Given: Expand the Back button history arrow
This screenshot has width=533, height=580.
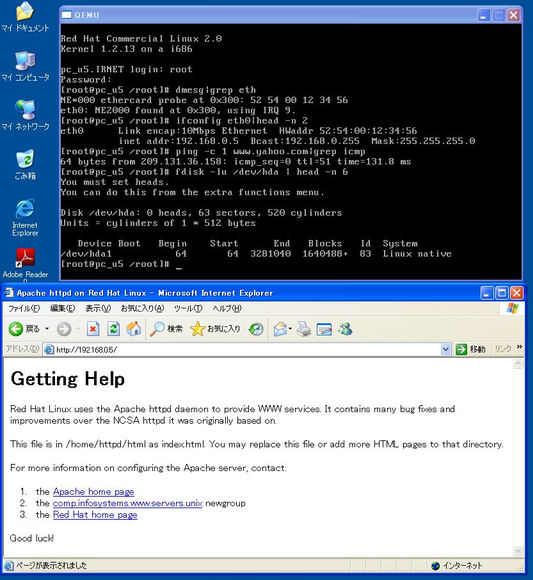Looking at the screenshot, I should (47, 328).
